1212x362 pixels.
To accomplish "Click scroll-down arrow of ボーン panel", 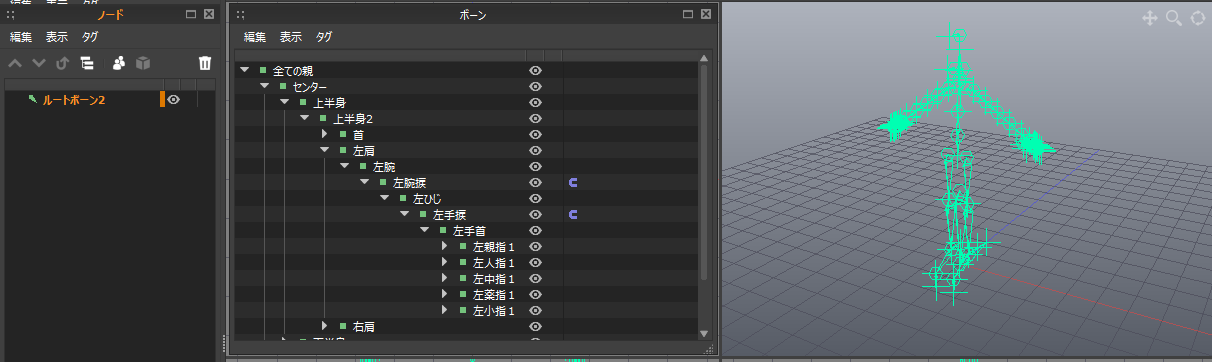I will point(703,333).
